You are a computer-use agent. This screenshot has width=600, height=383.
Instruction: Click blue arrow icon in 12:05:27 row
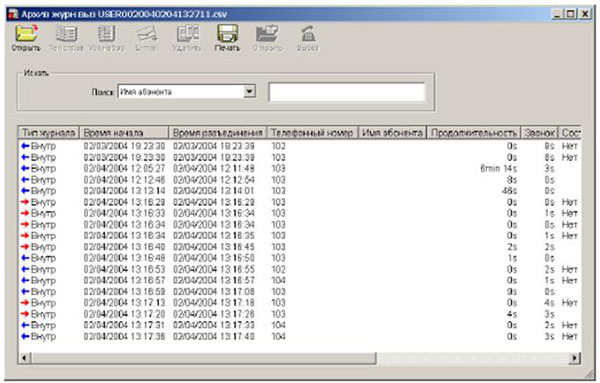(25, 168)
